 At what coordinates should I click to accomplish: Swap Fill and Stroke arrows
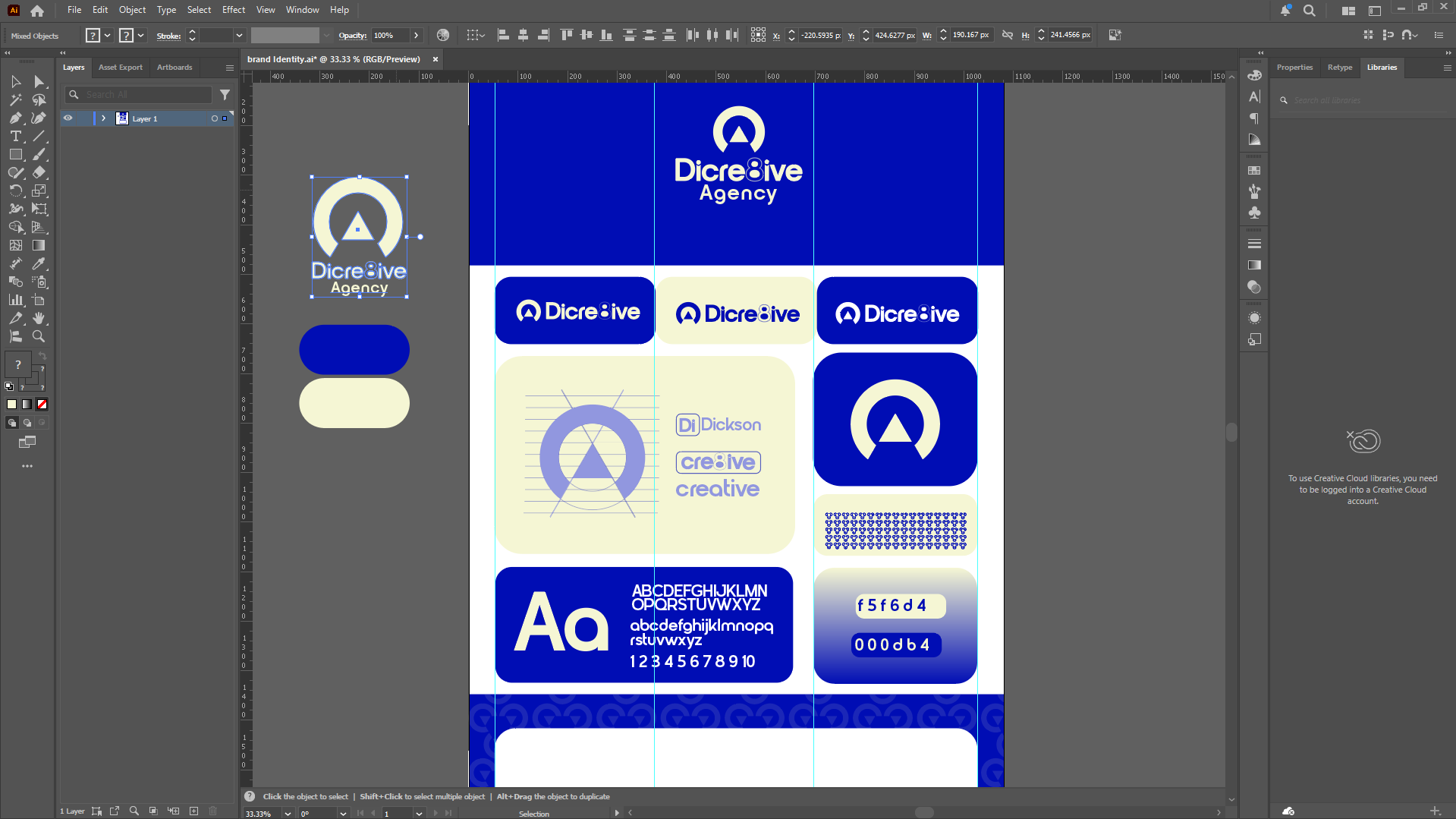tap(42, 356)
